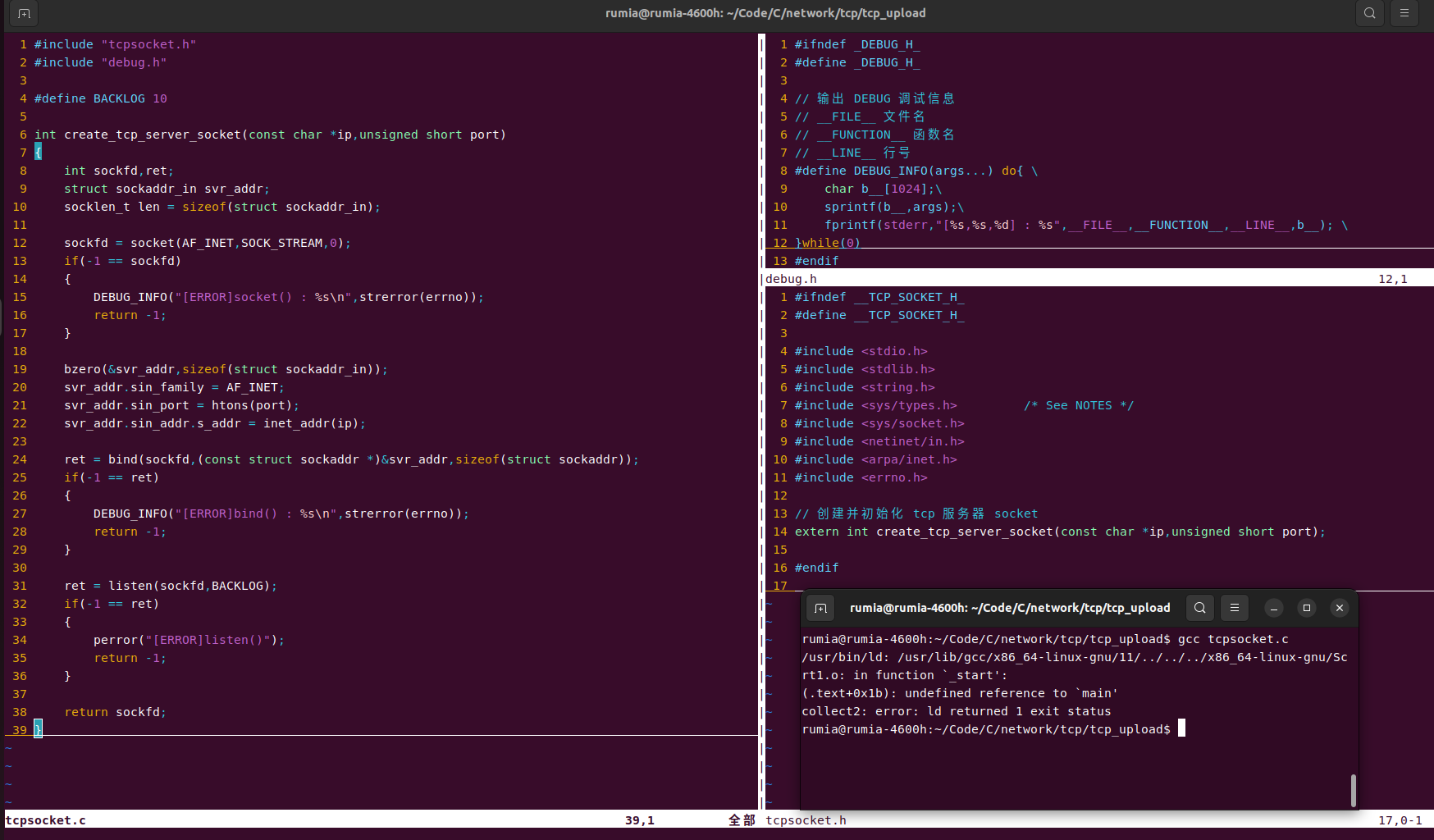Click the main terminal window title text
Viewport: 1434px width, 840px height.
click(765, 13)
